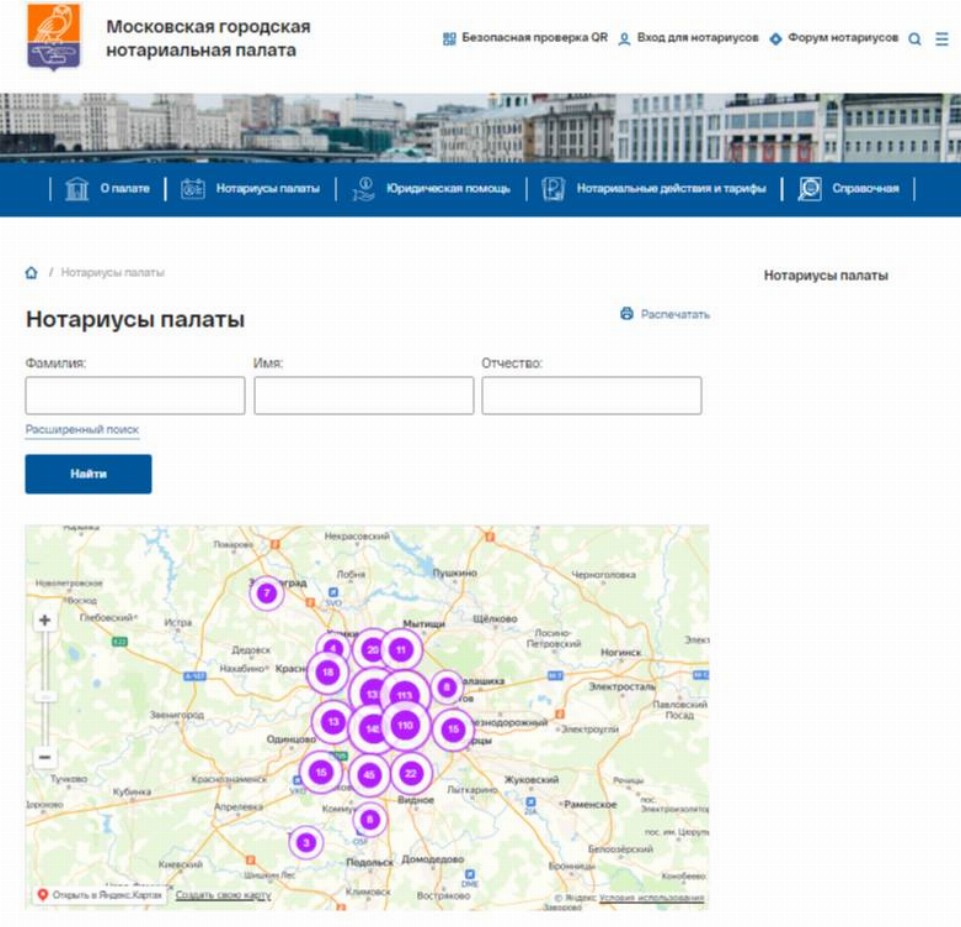Open the site search magnifier icon
Screen dimensions: 961x927
coord(915,39)
